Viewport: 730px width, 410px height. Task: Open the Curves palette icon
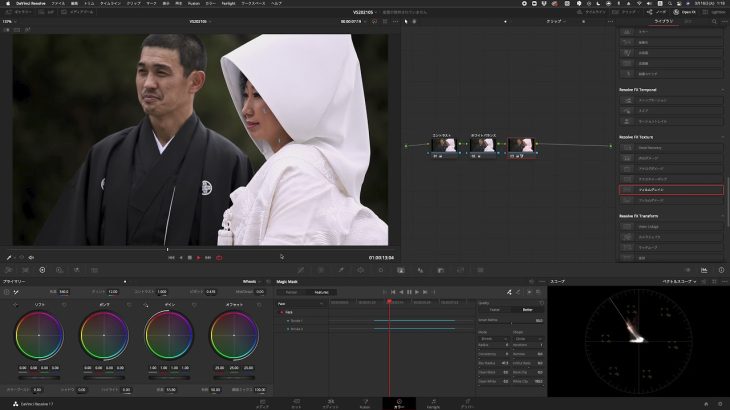[x=301, y=270]
